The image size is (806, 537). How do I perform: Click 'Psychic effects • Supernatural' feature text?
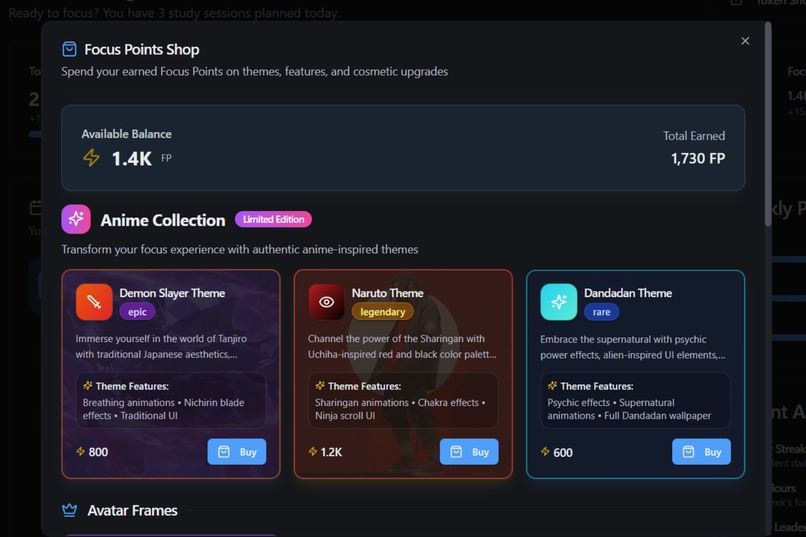coord(611,402)
